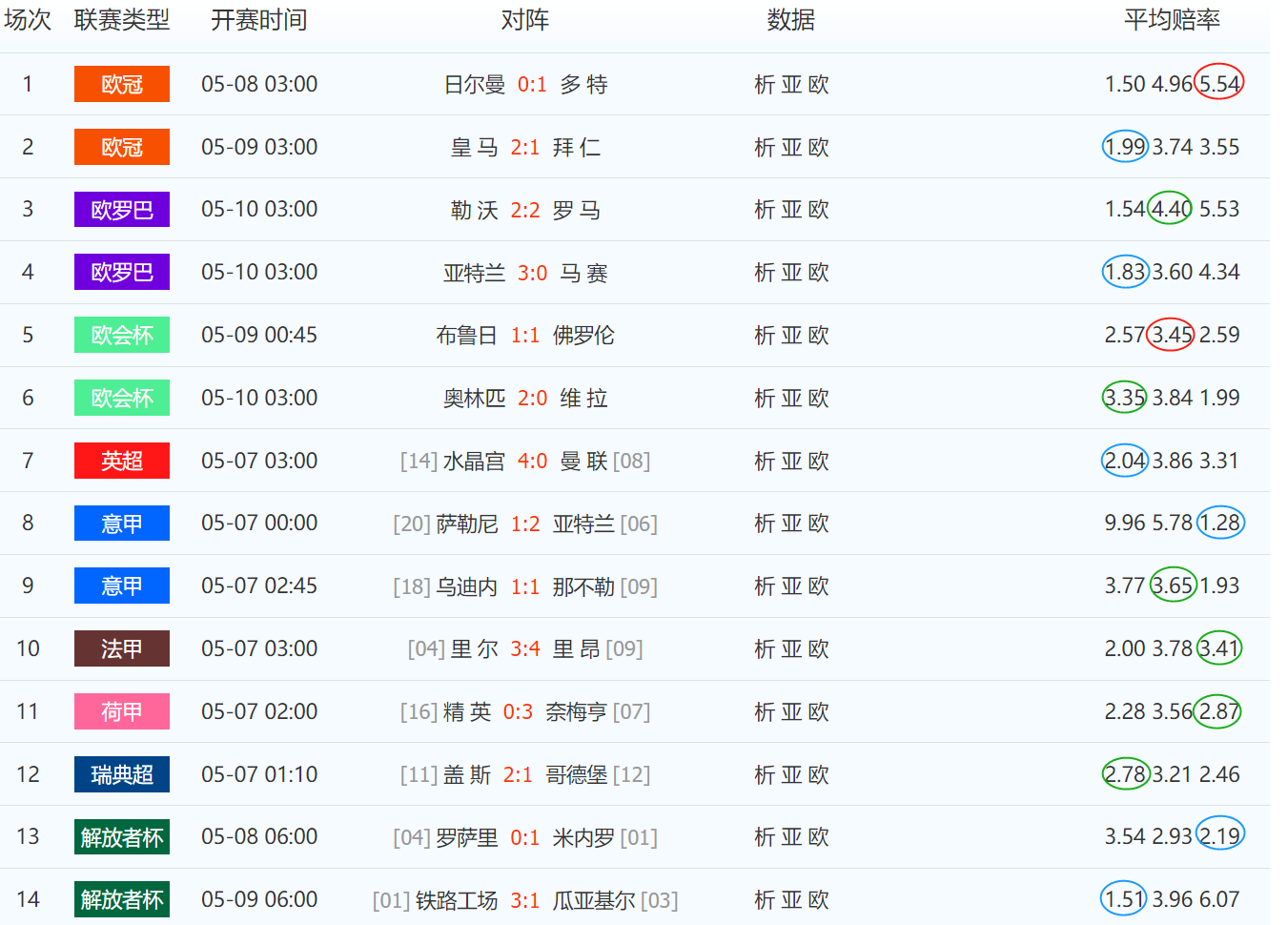Click the 3:1 score of 铁路工场 match
Image resolution: width=1288 pixels, height=925 pixels.
(524, 900)
